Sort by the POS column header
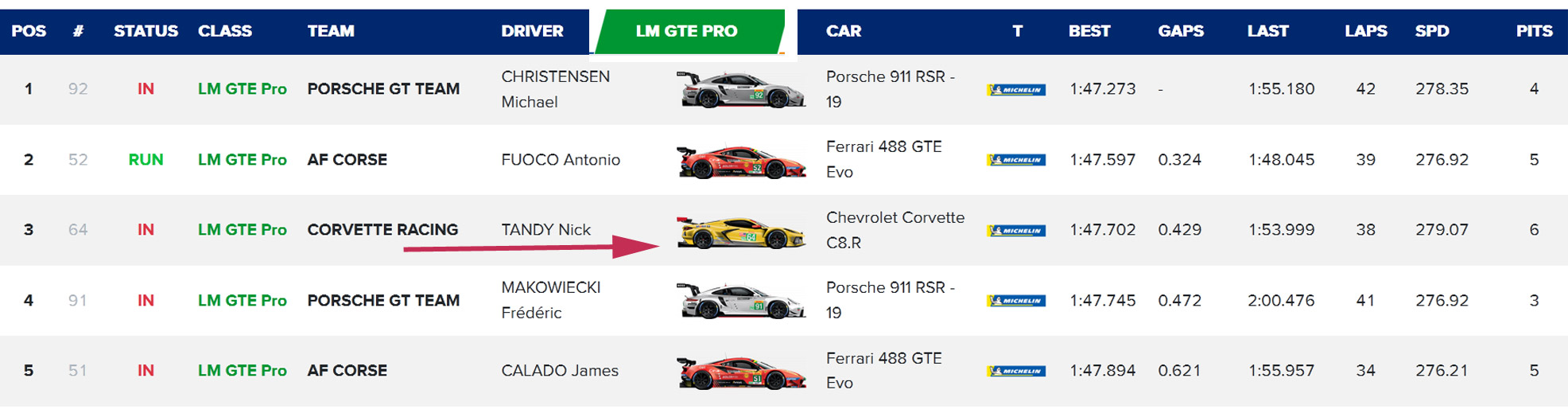This screenshot has height=417, width=1568. pos(29,31)
